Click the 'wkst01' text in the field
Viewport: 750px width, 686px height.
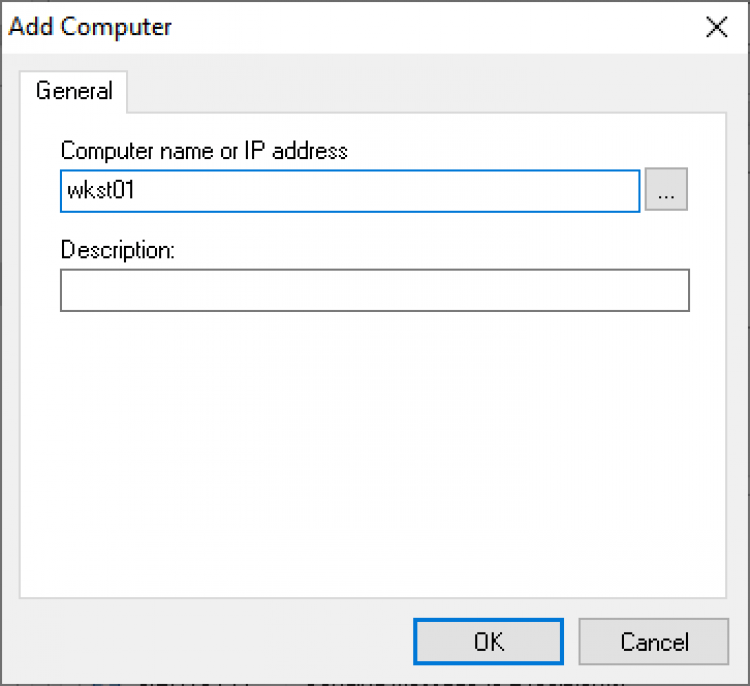pos(101,191)
